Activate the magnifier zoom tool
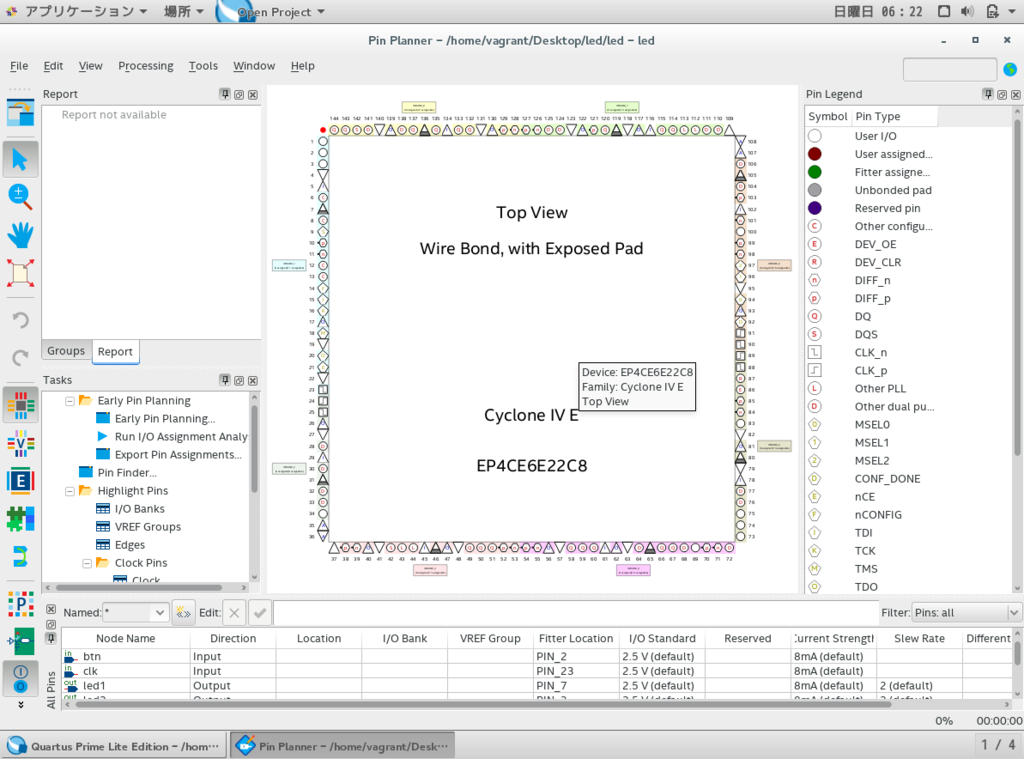Viewport: 1024px width, 759px height. 20,197
